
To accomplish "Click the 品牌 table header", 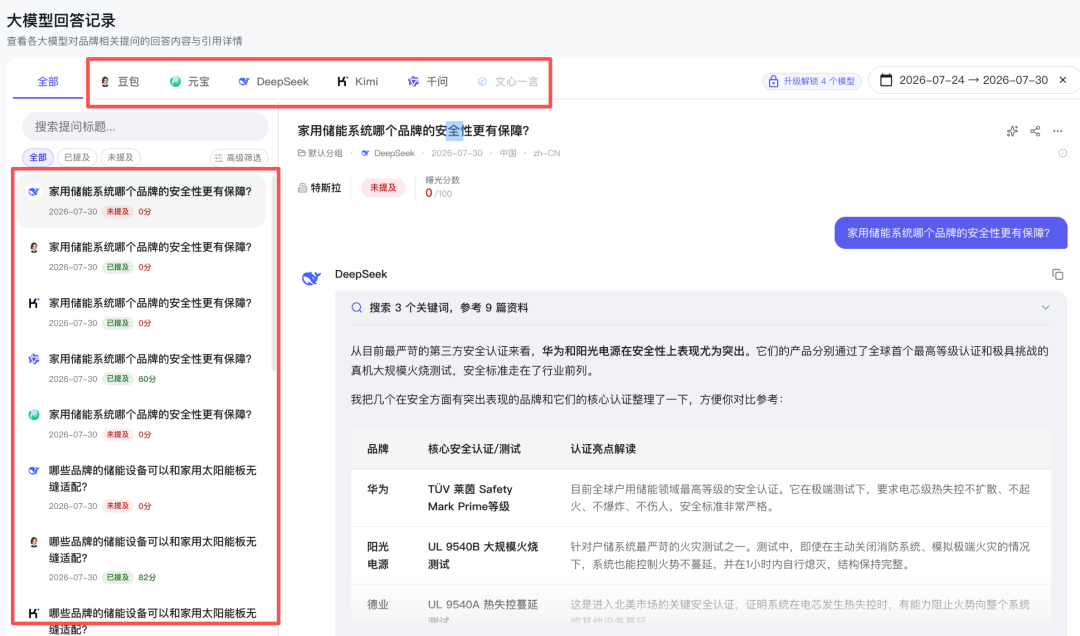I will coord(377,449).
